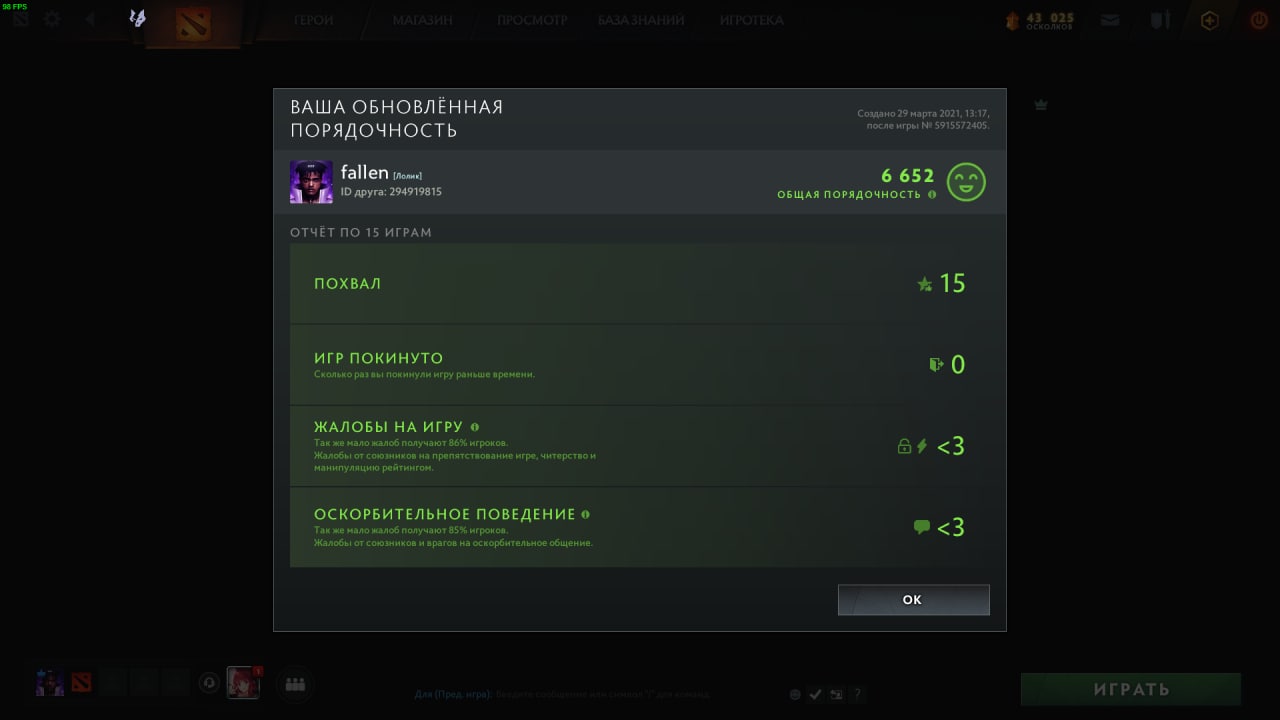
Task: Click the back arrow icon
Action: [x=90, y=19]
